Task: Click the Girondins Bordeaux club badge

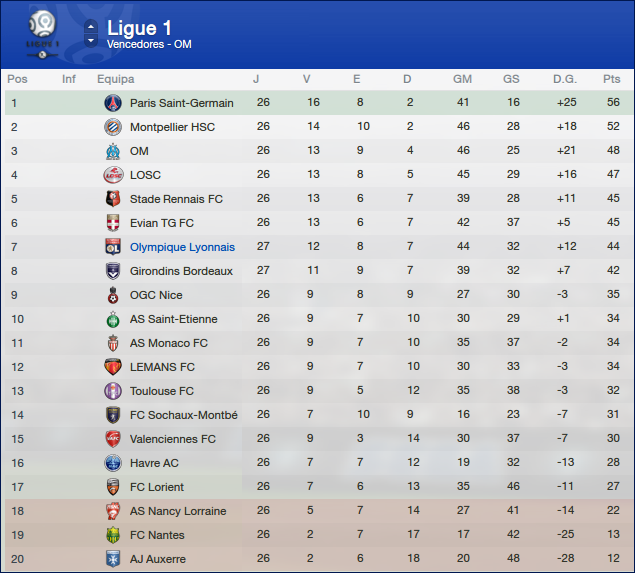Action: (112, 271)
